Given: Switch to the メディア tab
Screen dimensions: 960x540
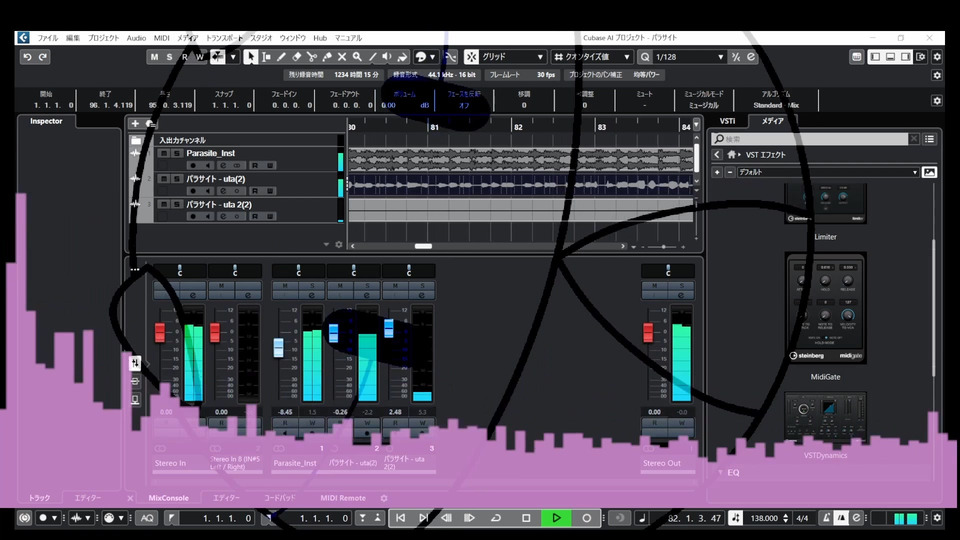Looking at the screenshot, I should pos(773,121).
